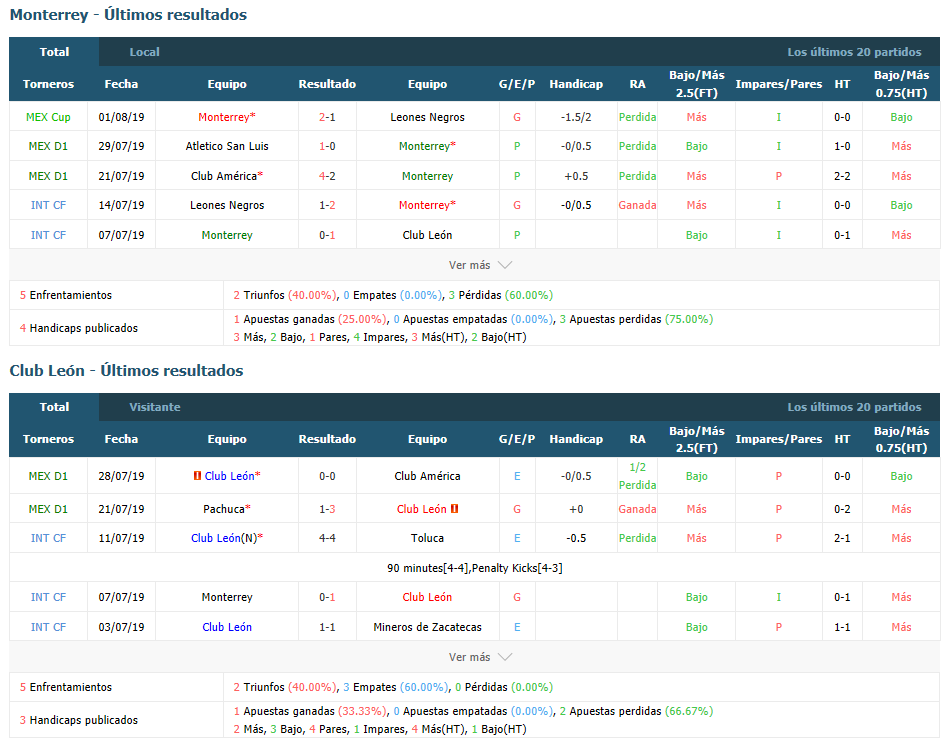This screenshot has width=948, height=743.
Task: Switch to the Visitante tab
Action: (x=155, y=407)
